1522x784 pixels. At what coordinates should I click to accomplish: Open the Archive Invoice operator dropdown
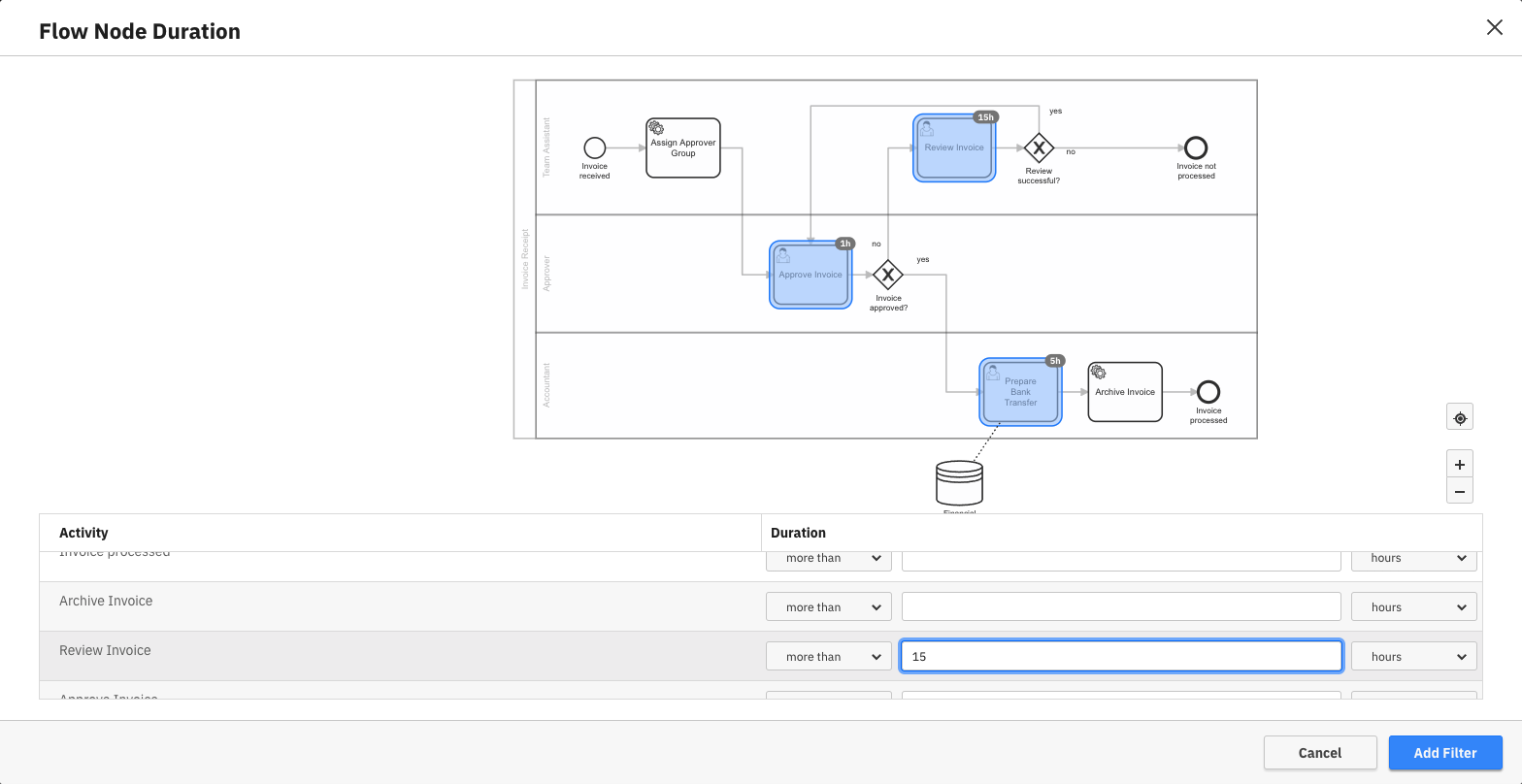pyautogui.click(x=828, y=607)
